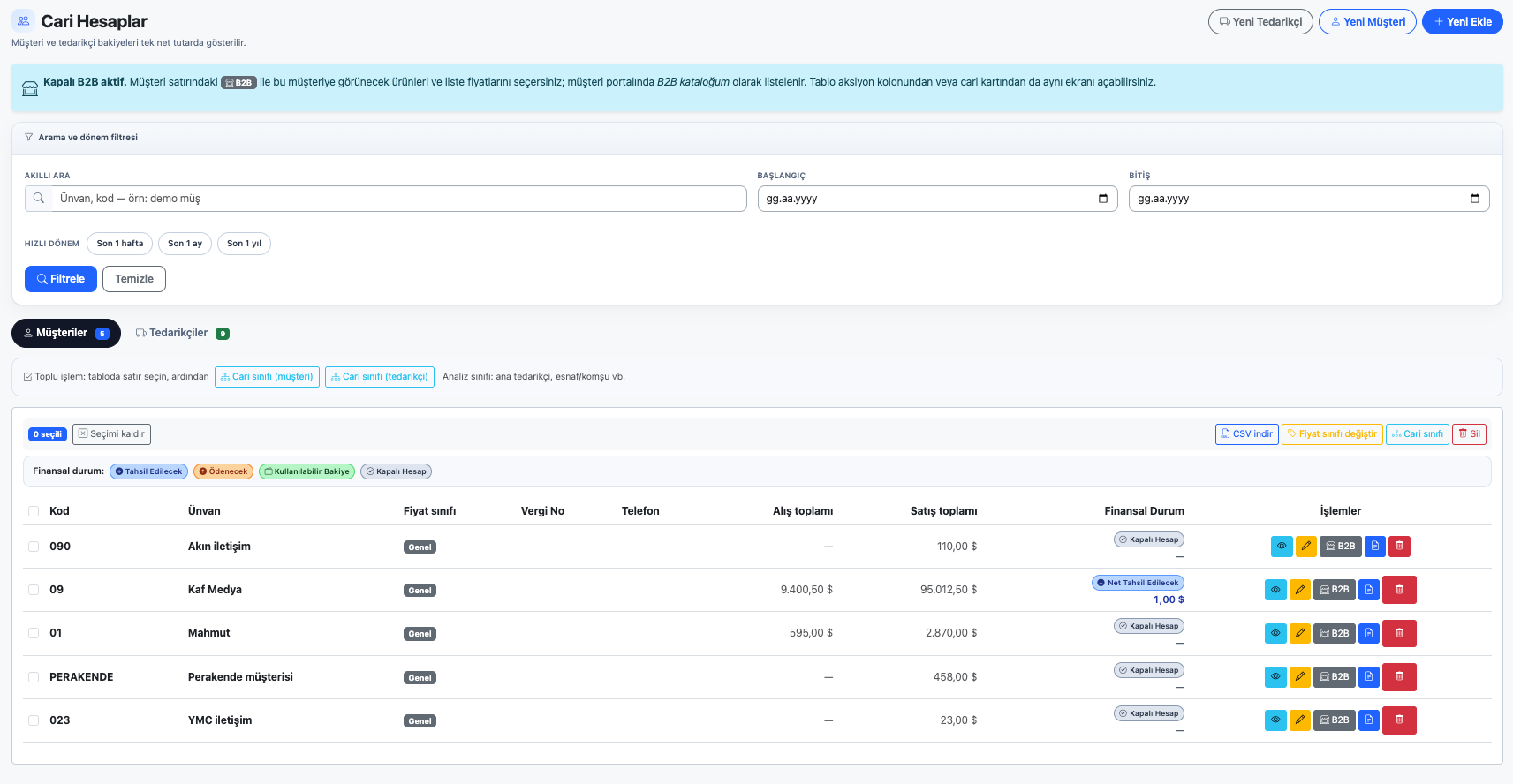Delete YMC iletişim with trash icon

click(x=1399, y=720)
